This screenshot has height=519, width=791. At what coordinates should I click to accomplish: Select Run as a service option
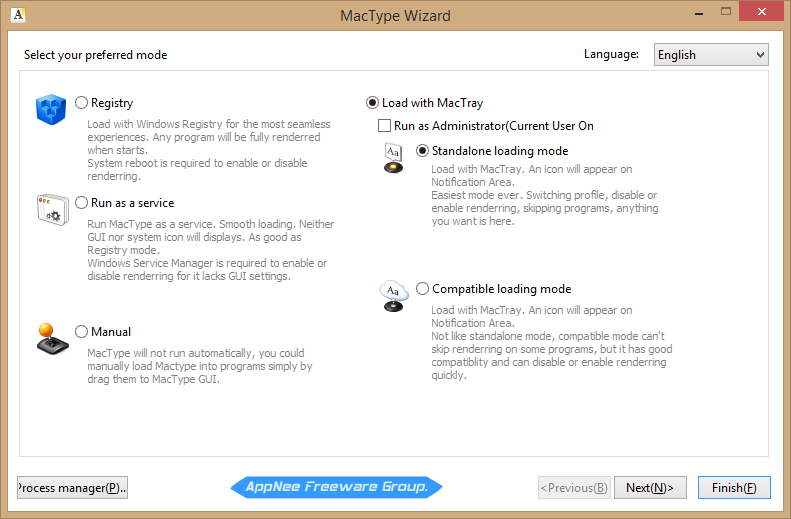coord(81,203)
